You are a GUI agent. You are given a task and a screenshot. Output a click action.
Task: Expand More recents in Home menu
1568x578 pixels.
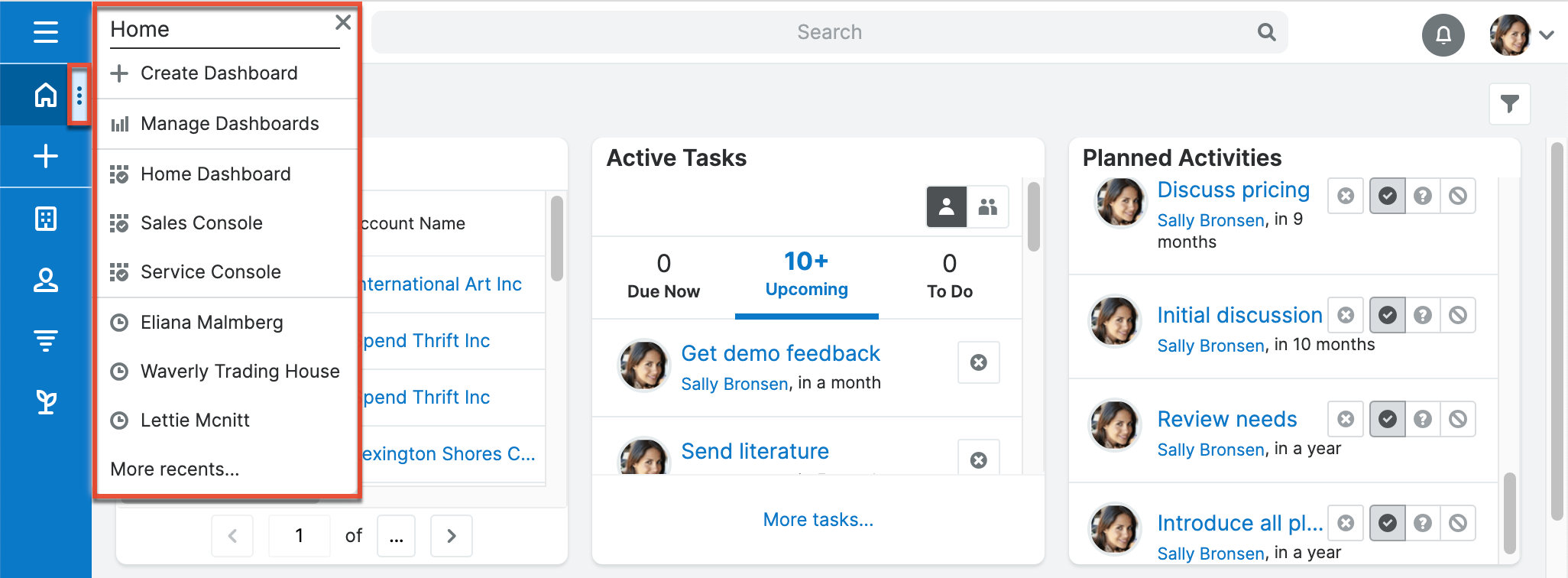tap(175, 469)
